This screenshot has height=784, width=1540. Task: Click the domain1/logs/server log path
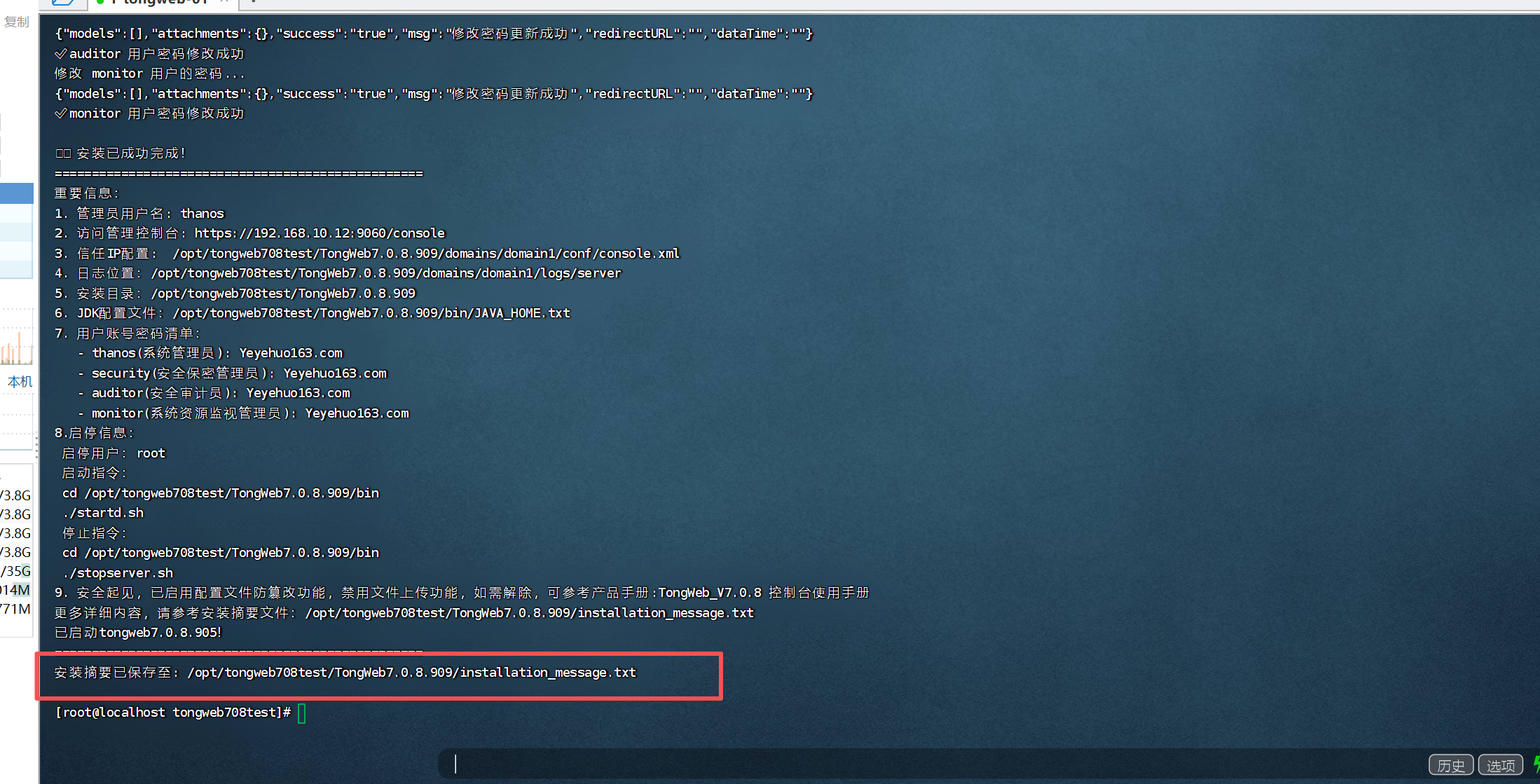[386, 273]
